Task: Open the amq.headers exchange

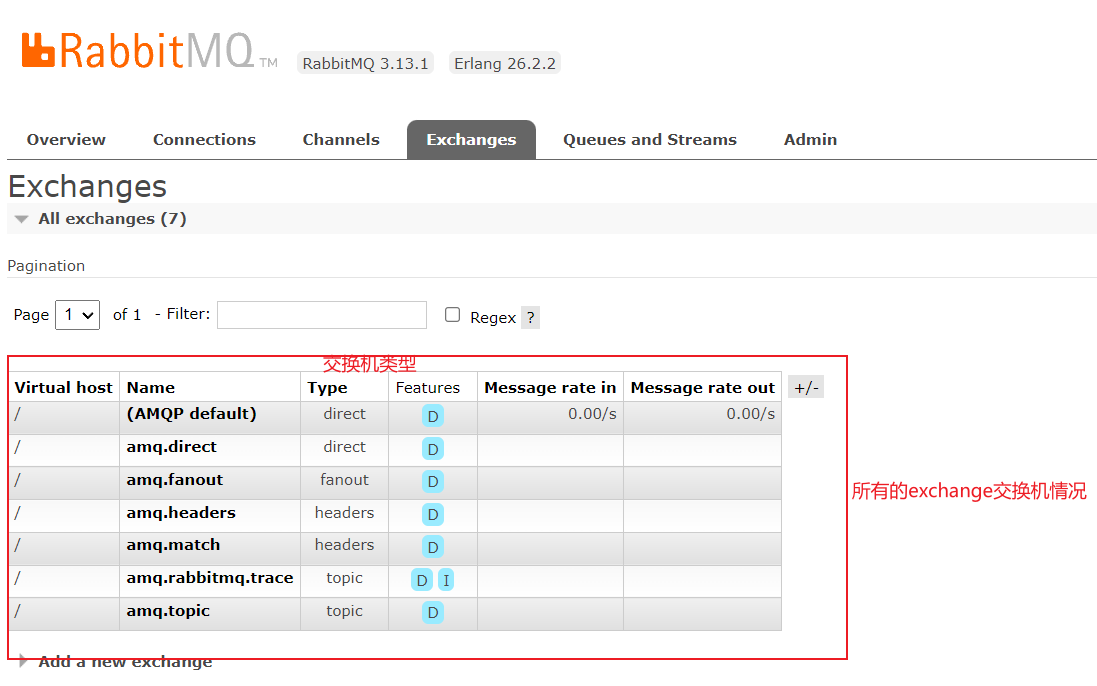Action: coord(181,513)
